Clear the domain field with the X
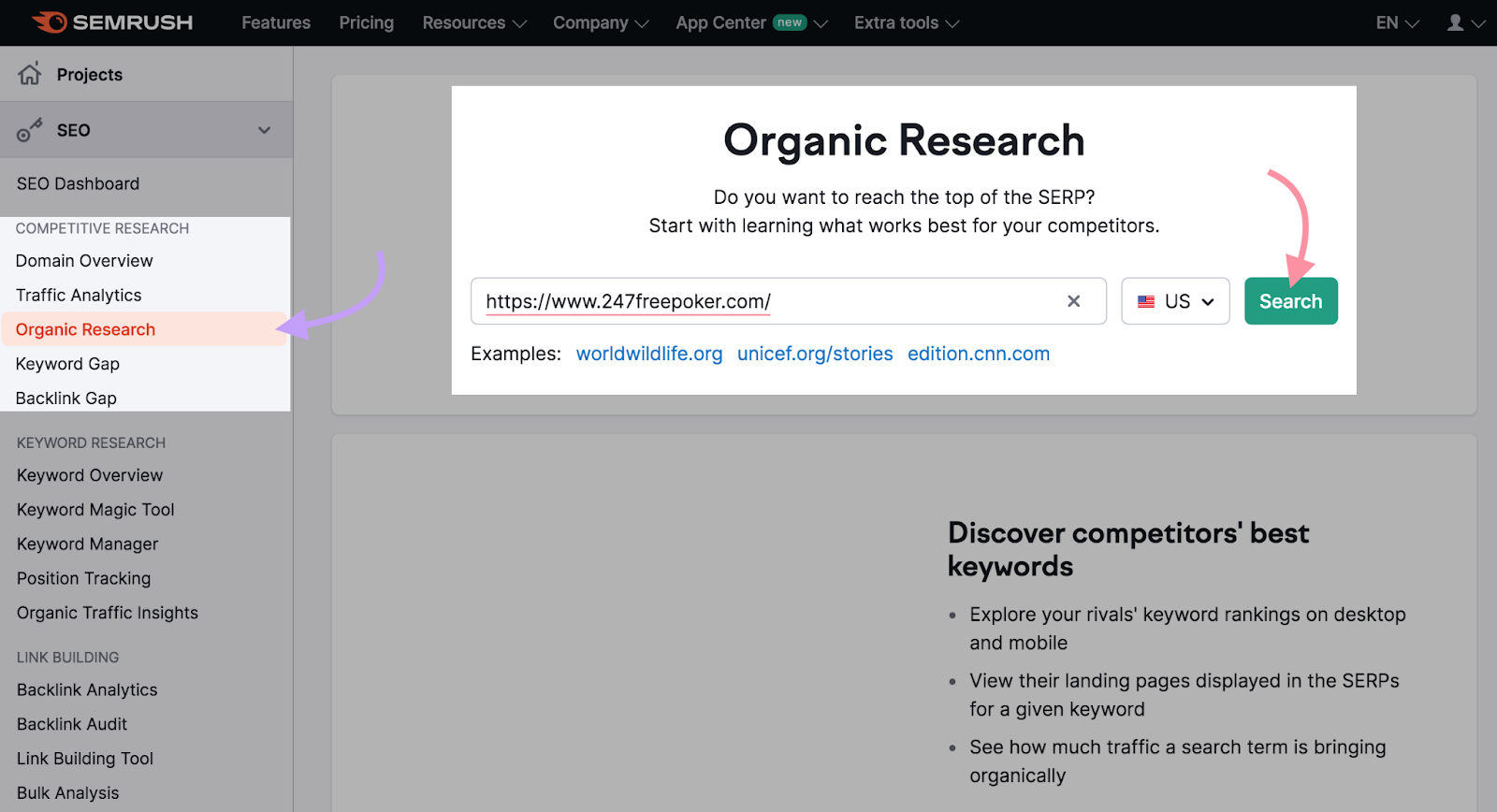The image size is (1497, 812). [1073, 301]
